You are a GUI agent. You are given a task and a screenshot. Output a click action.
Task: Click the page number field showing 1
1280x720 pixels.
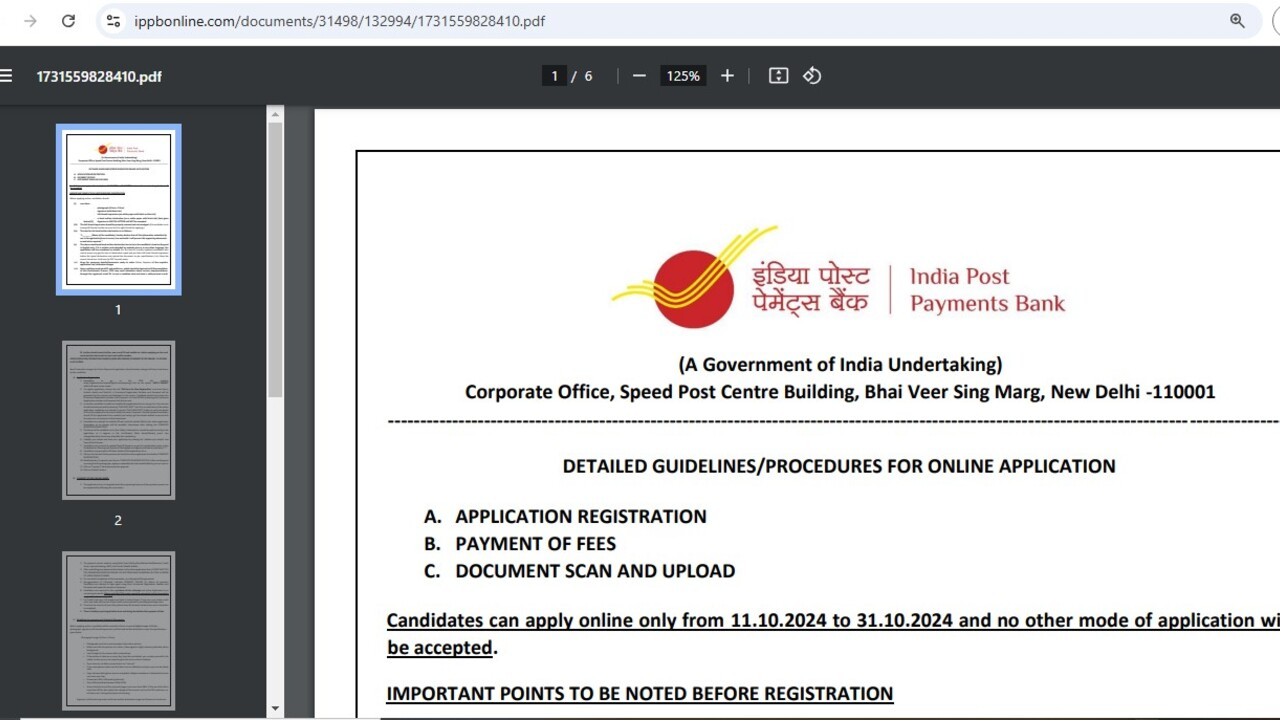(554, 76)
